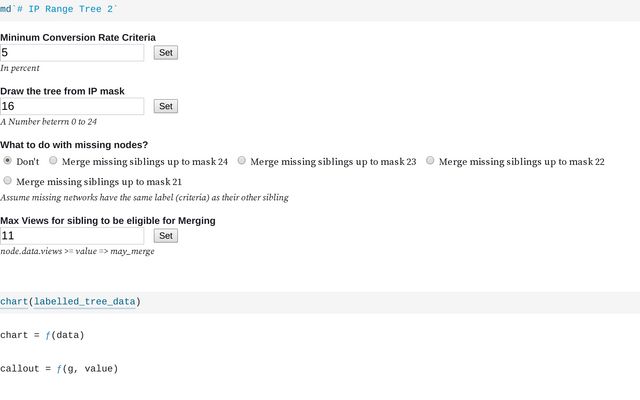Click the chart function name in code cell

point(14,302)
